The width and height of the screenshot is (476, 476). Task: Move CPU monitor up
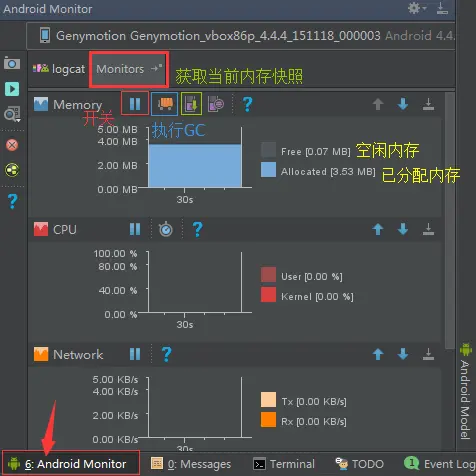[378, 229]
